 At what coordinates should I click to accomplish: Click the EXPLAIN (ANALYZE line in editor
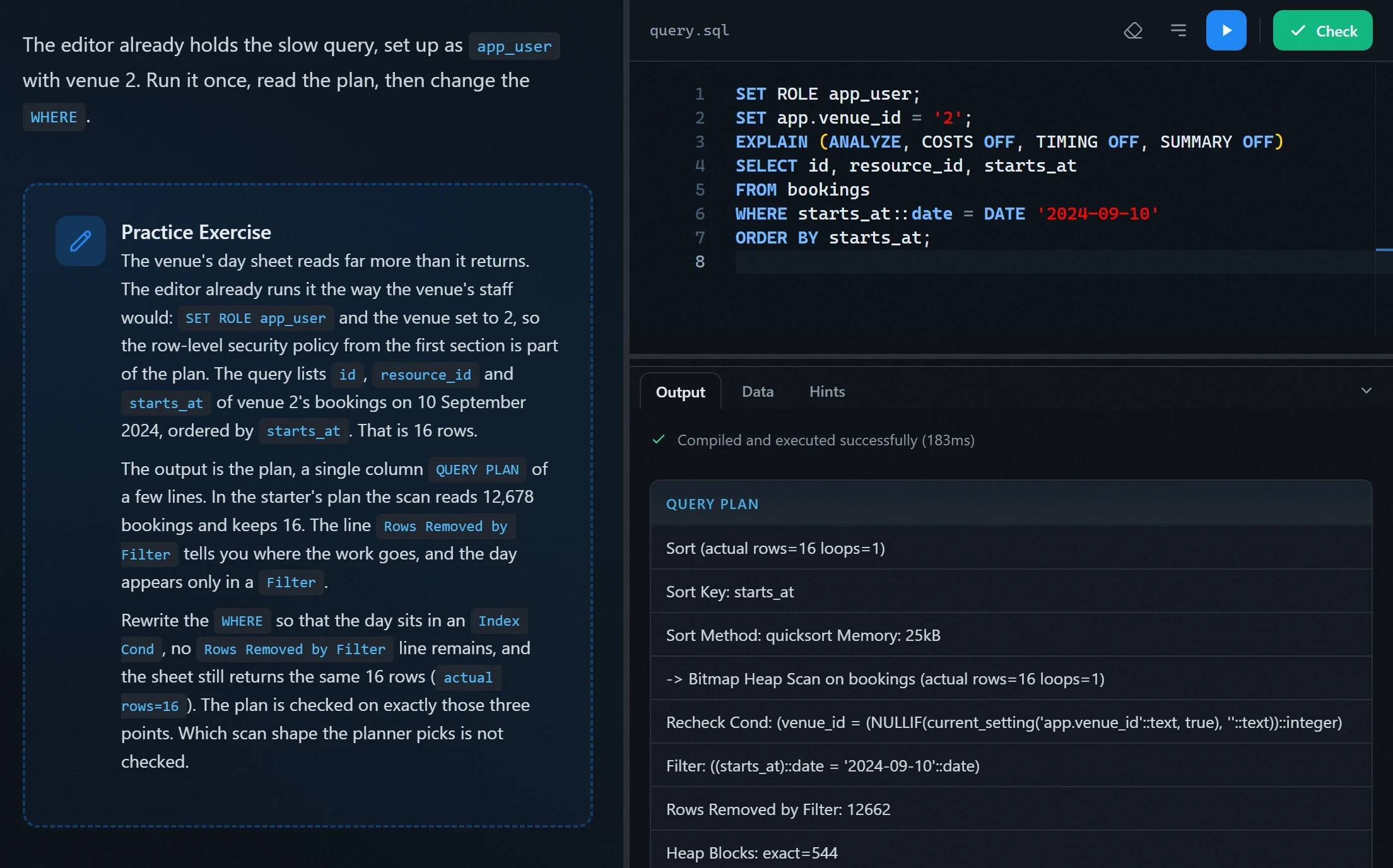coord(1009,142)
